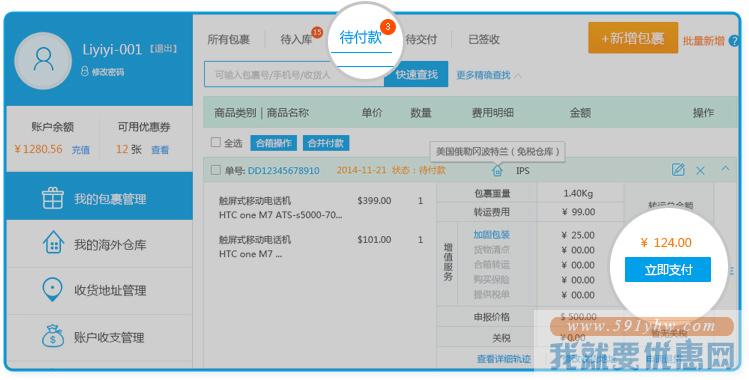Screen dimensions: 749x380
Task: Click the 15 badge on 待入库
Action: [317, 32]
